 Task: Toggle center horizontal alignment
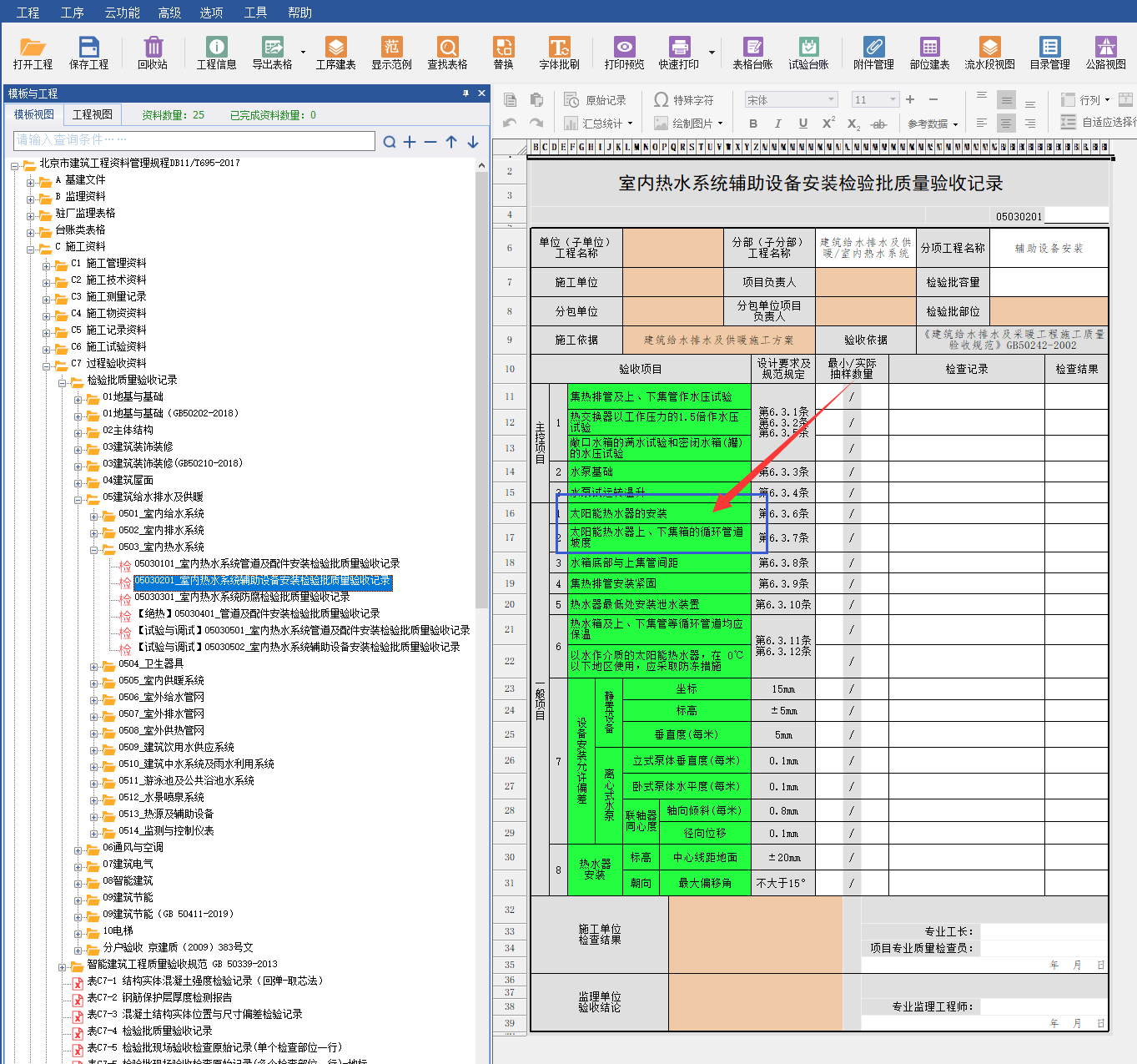tap(1007, 124)
